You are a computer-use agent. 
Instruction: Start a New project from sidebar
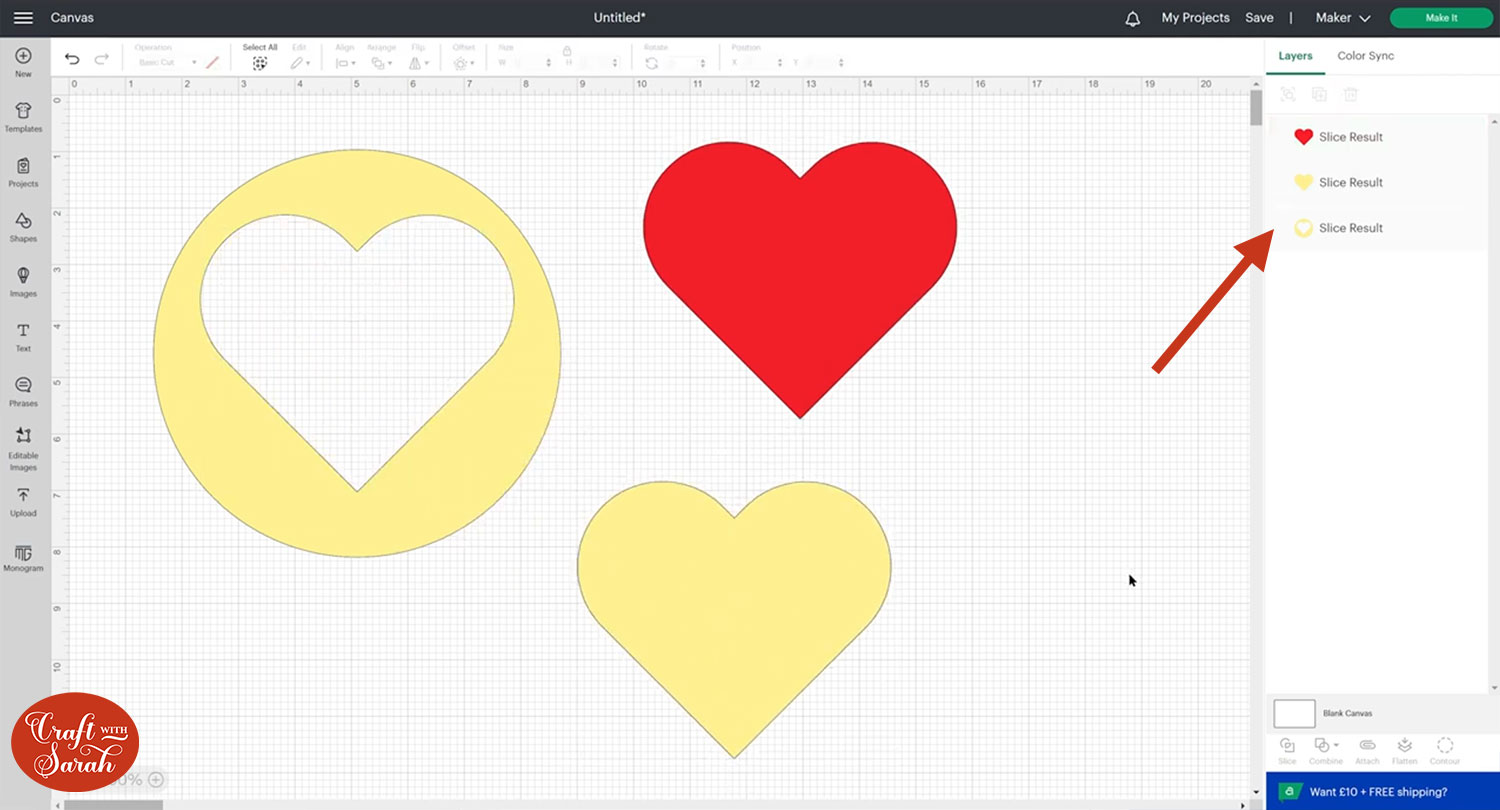point(23,62)
